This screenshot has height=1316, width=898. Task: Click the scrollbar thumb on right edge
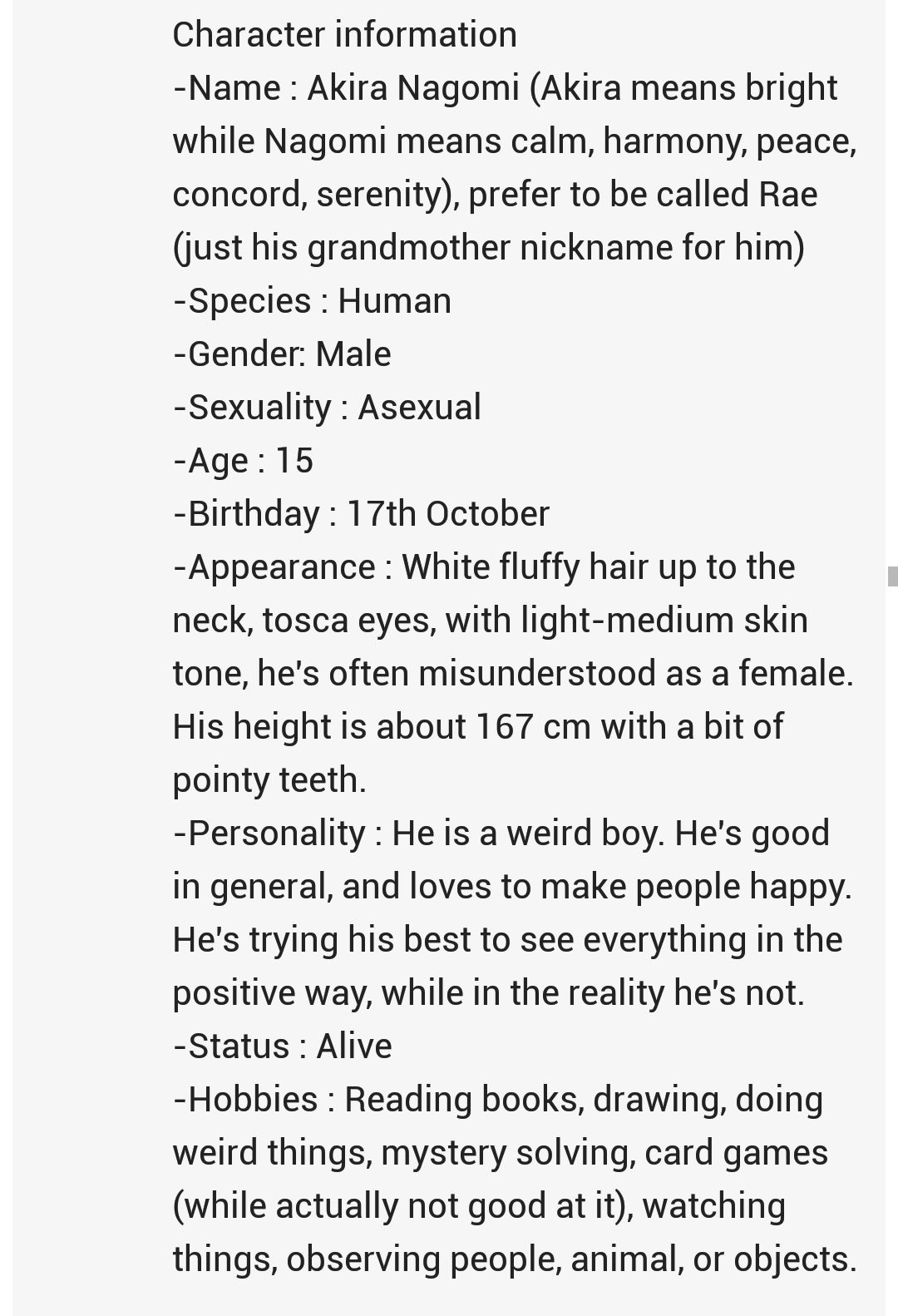click(x=892, y=576)
